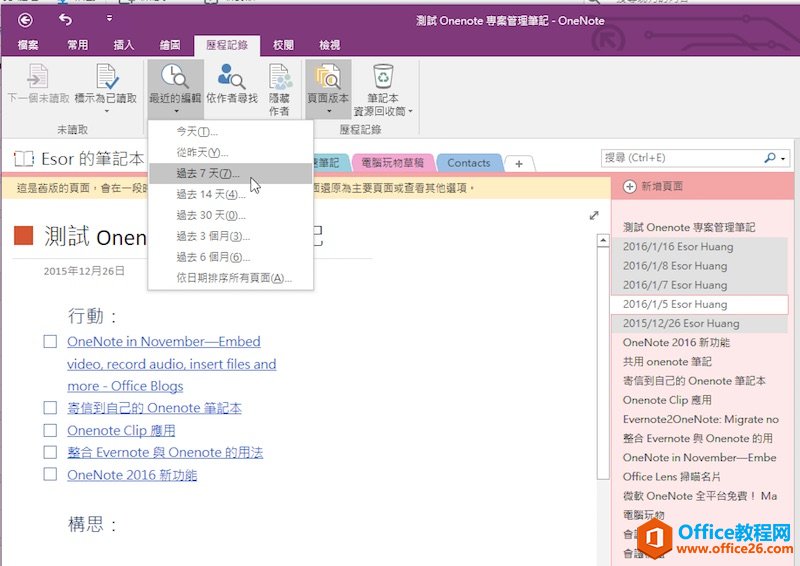Open the Onenote Clip 應用 link

tap(121, 431)
